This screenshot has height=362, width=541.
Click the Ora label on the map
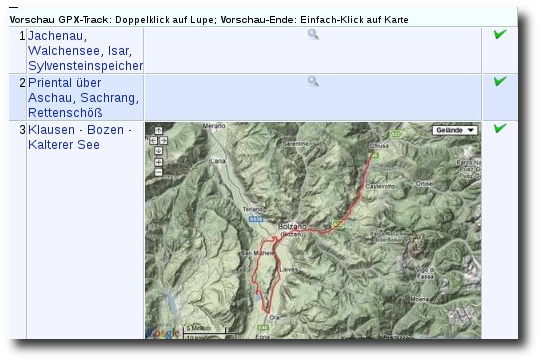pos(274,317)
